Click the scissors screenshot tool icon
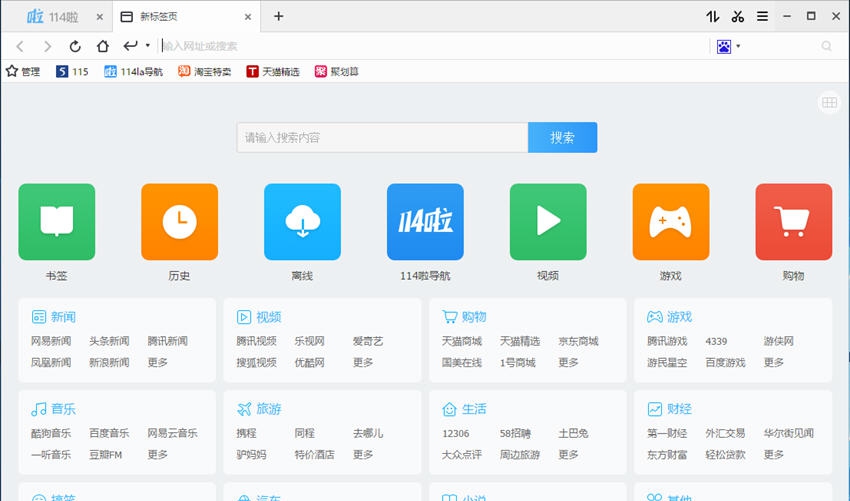Image resolution: width=850 pixels, height=501 pixels. click(x=738, y=16)
